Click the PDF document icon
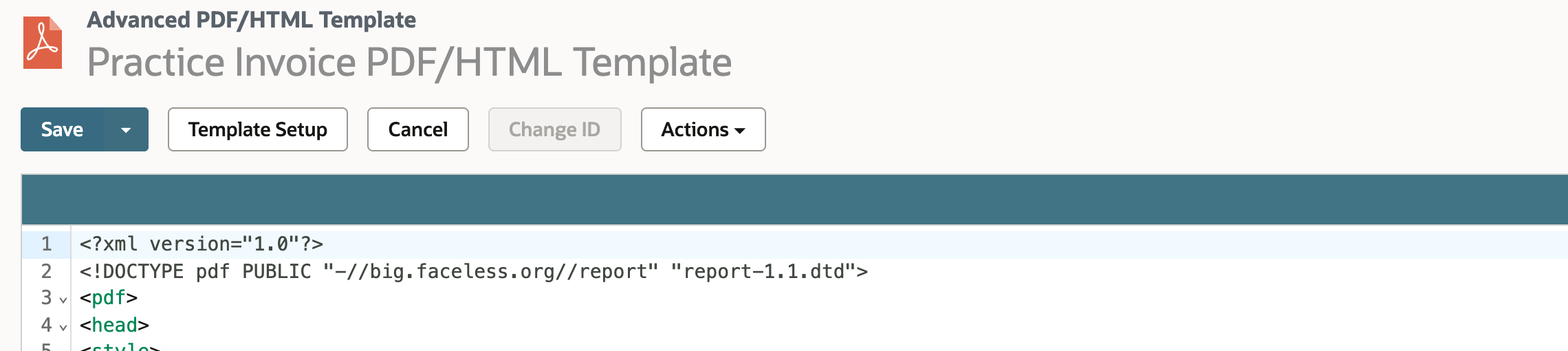The image size is (1568, 351). 43,43
